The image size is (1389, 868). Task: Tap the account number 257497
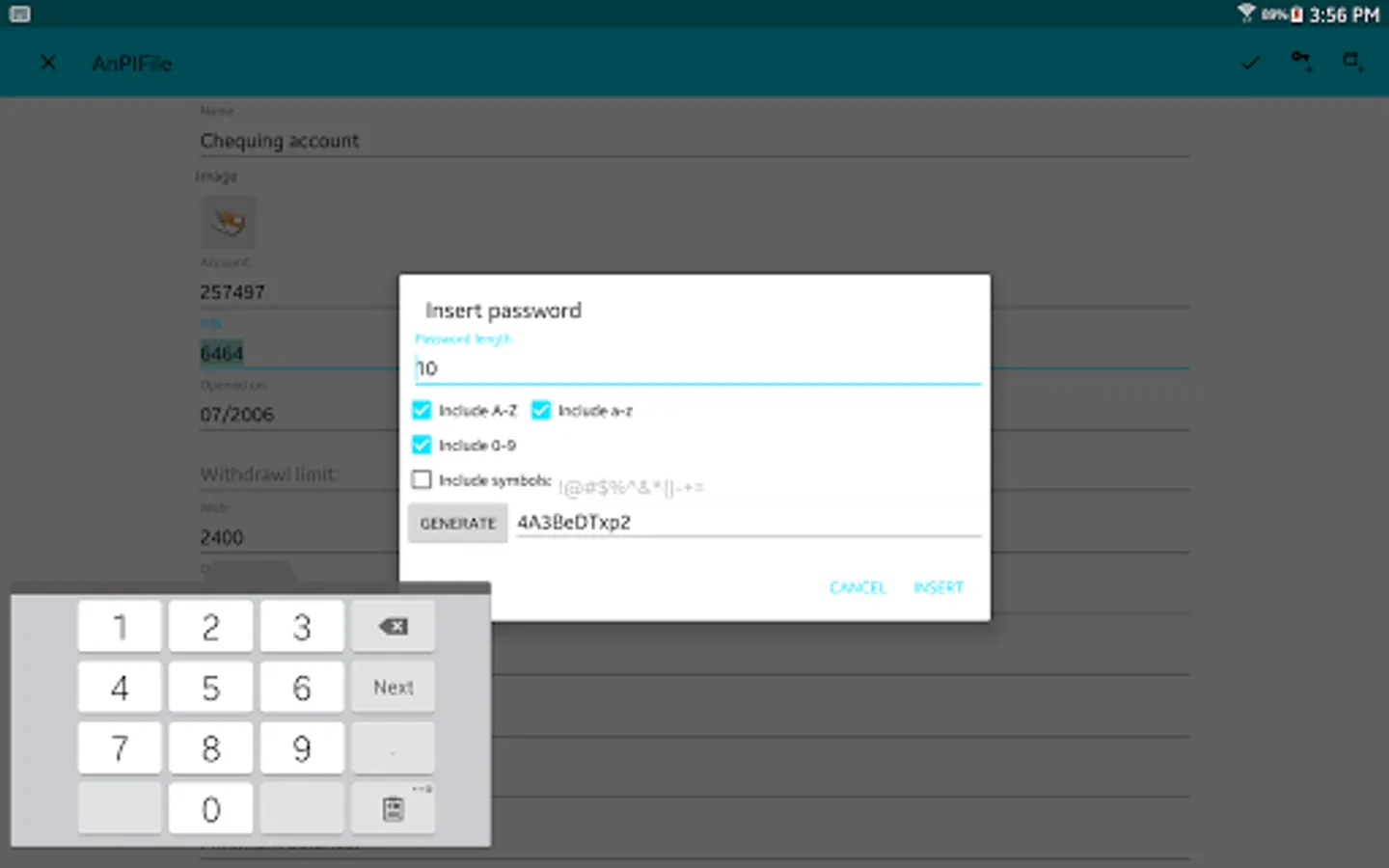tap(232, 291)
